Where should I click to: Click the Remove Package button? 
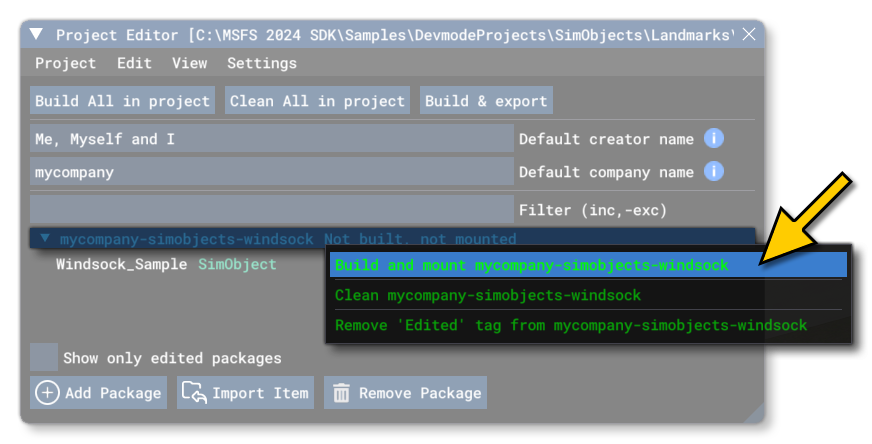point(405,393)
